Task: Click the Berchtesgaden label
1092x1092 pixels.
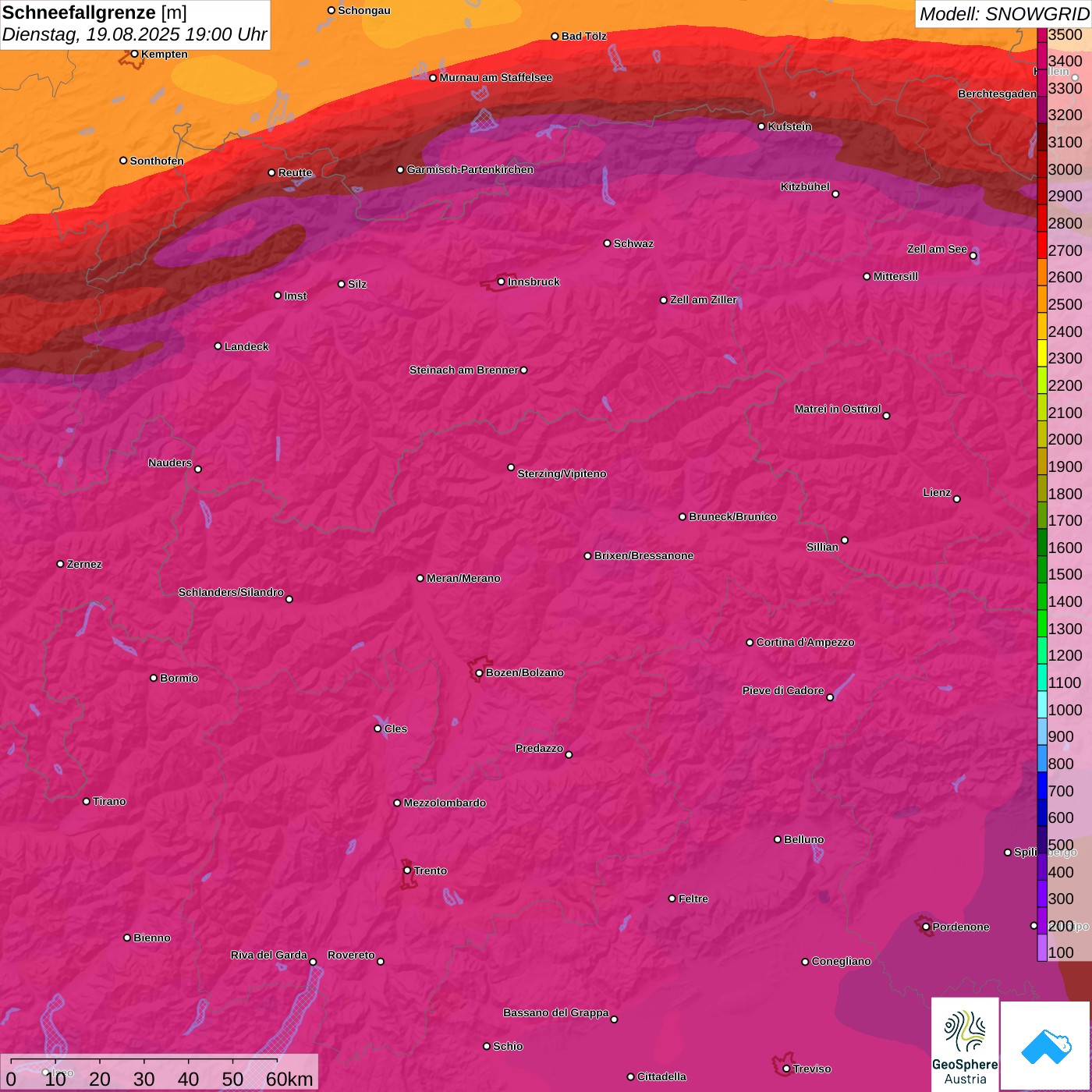Action: [x=997, y=94]
